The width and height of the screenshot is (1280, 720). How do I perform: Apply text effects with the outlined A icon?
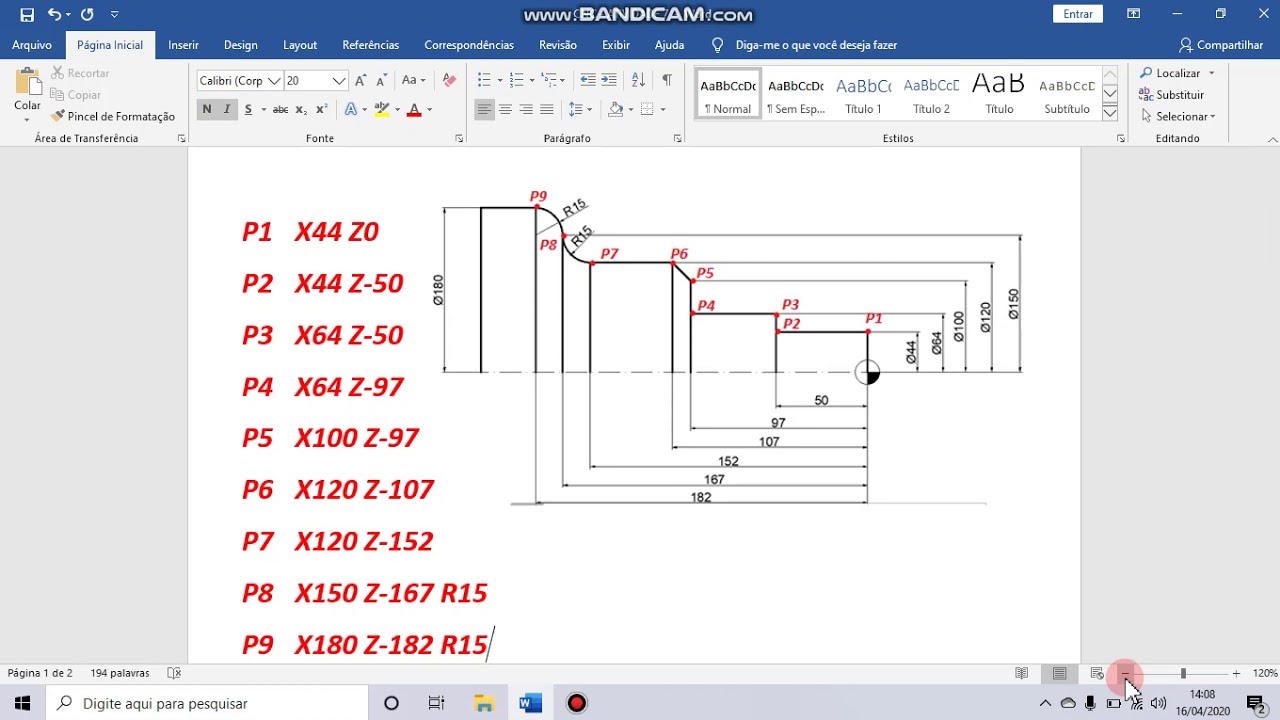point(351,109)
